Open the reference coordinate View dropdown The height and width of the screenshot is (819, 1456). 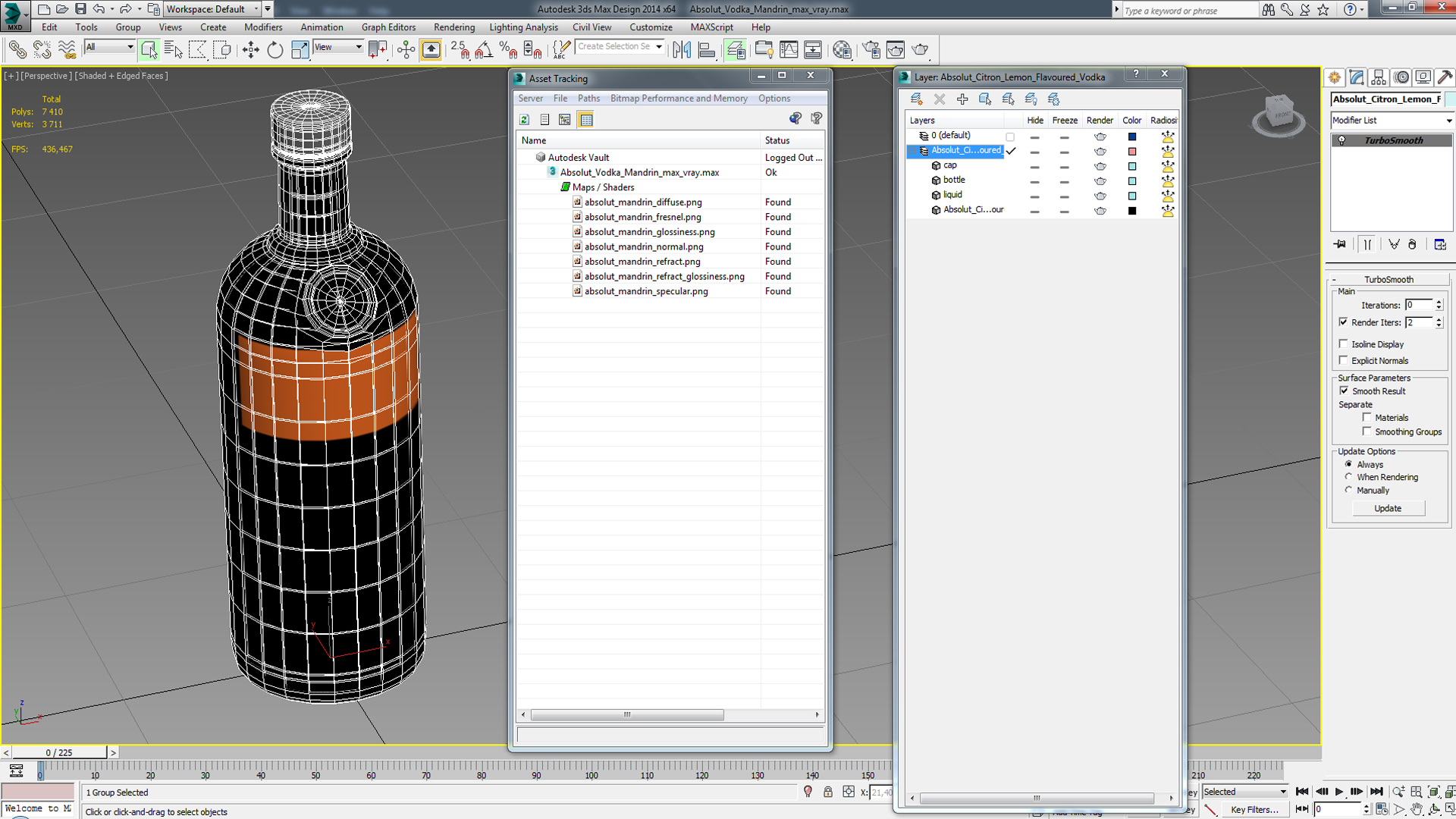tap(337, 47)
